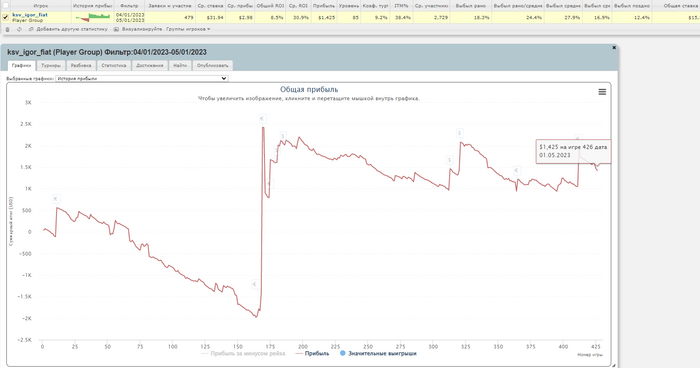The width and height of the screenshot is (700, 368).
Task: Switch to the 'Опубликовать' tab
Action: pos(212,65)
